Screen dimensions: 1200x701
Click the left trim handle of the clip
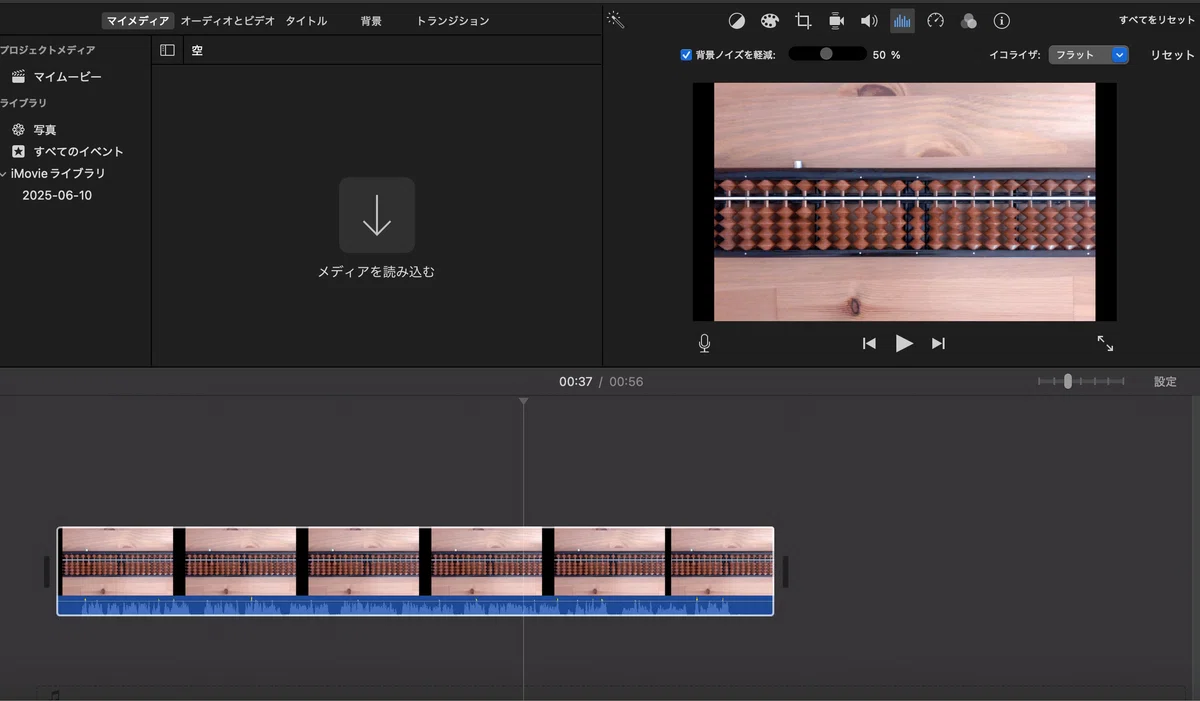(47, 572)
